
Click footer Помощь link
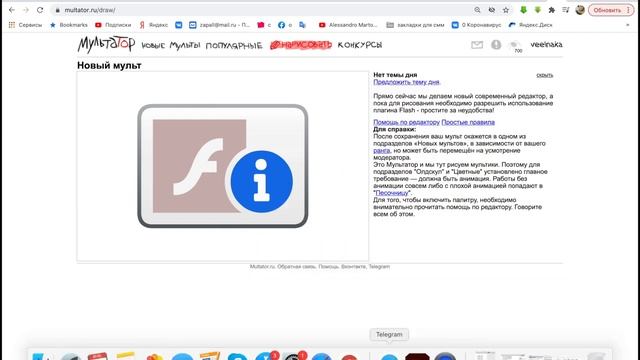point(329,267)
